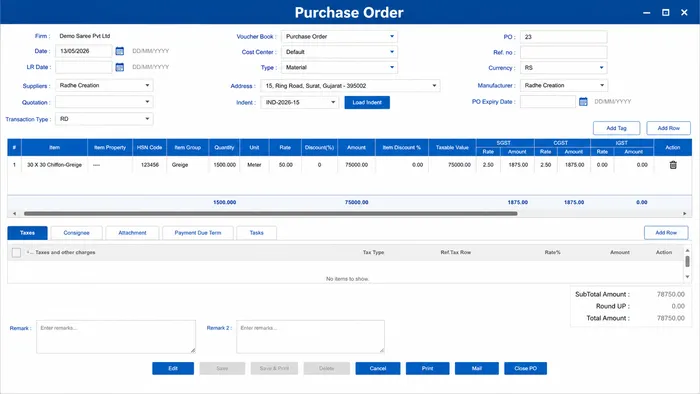Expand the Manufacturer dropdown
The height and width of the screenshot is (394, 700).
click(563, 85)
